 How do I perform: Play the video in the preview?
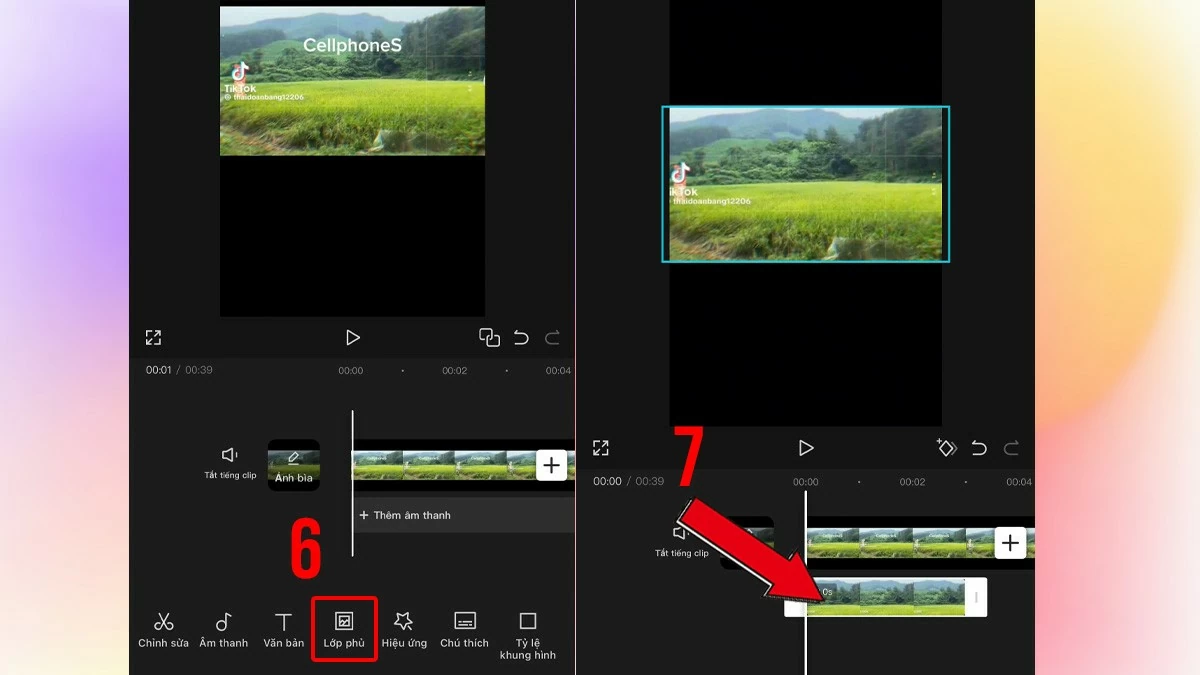point(352,337)
